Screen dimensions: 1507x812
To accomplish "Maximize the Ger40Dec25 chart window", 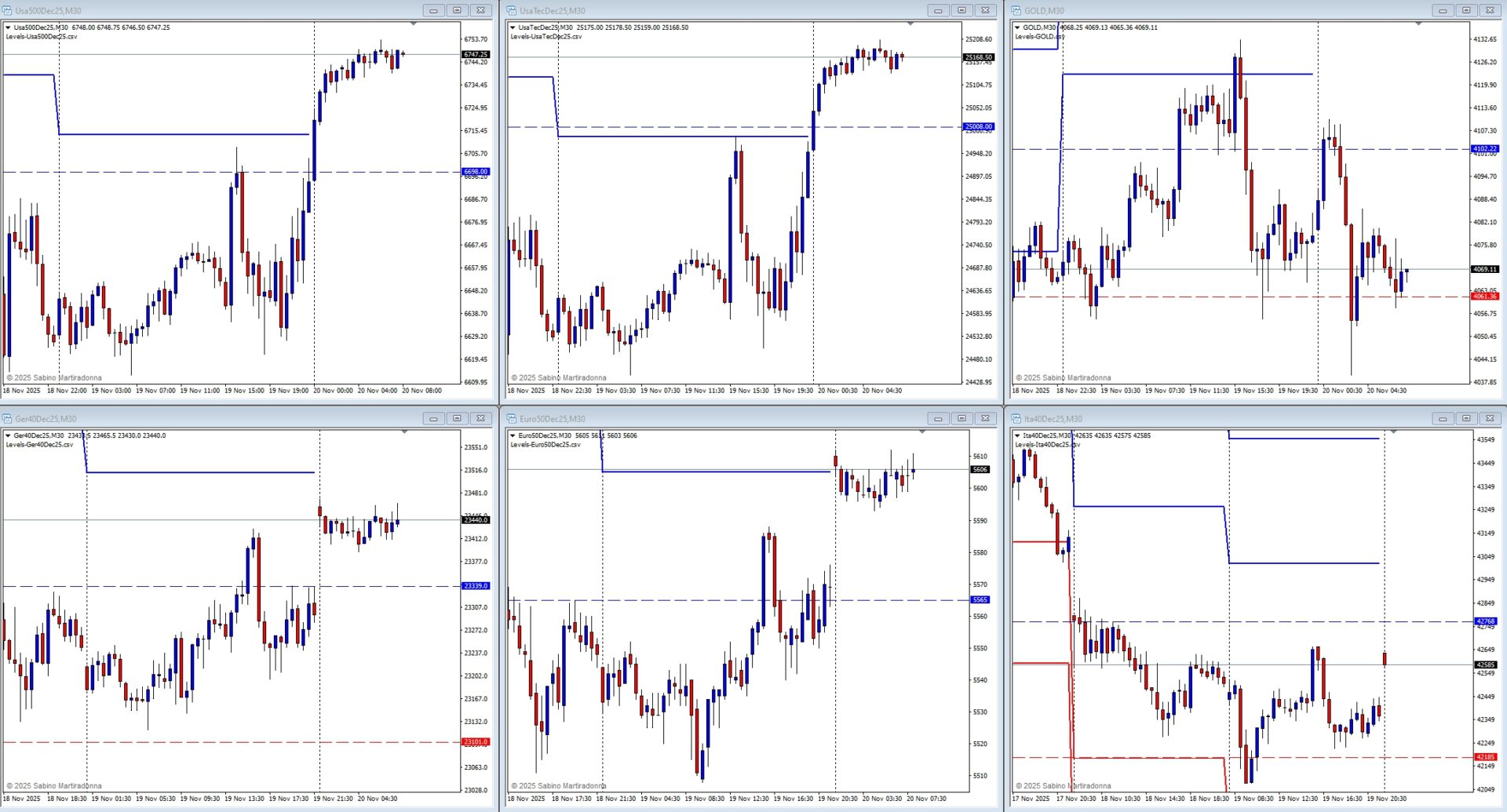I will click(457, 418).
